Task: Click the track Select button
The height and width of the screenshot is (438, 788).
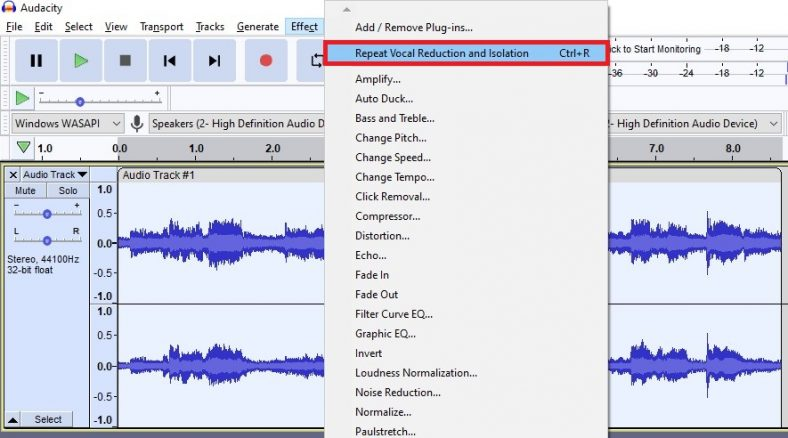Action: 48,419
